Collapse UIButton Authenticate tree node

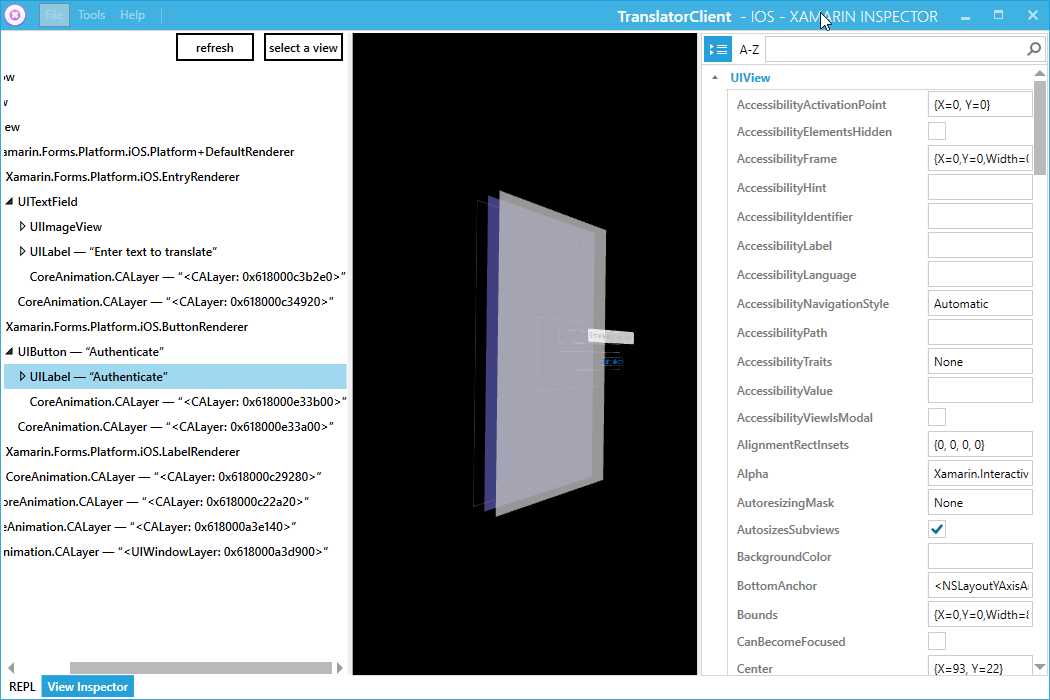9,352
